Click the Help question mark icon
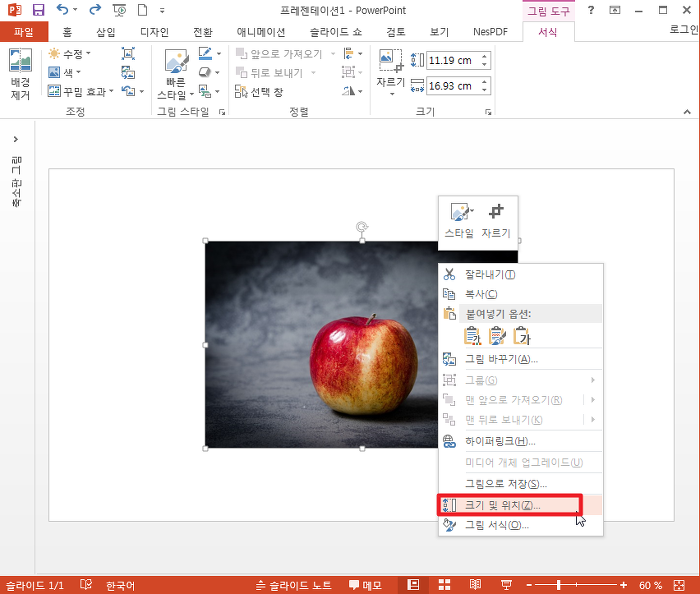This screenshot has height=594, width=700. tap(591, 10)
